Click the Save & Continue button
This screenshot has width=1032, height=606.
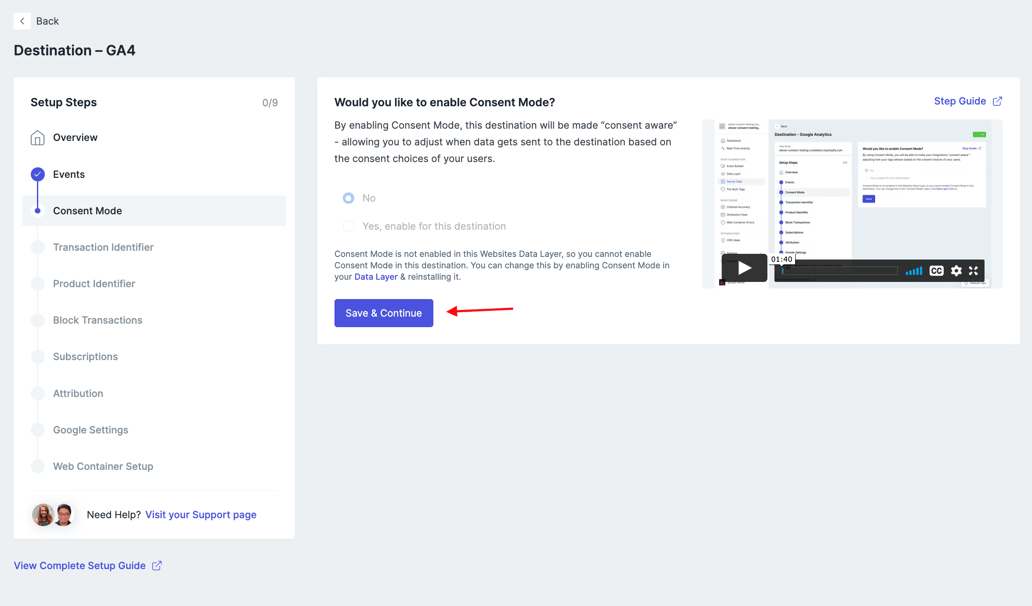384,313
